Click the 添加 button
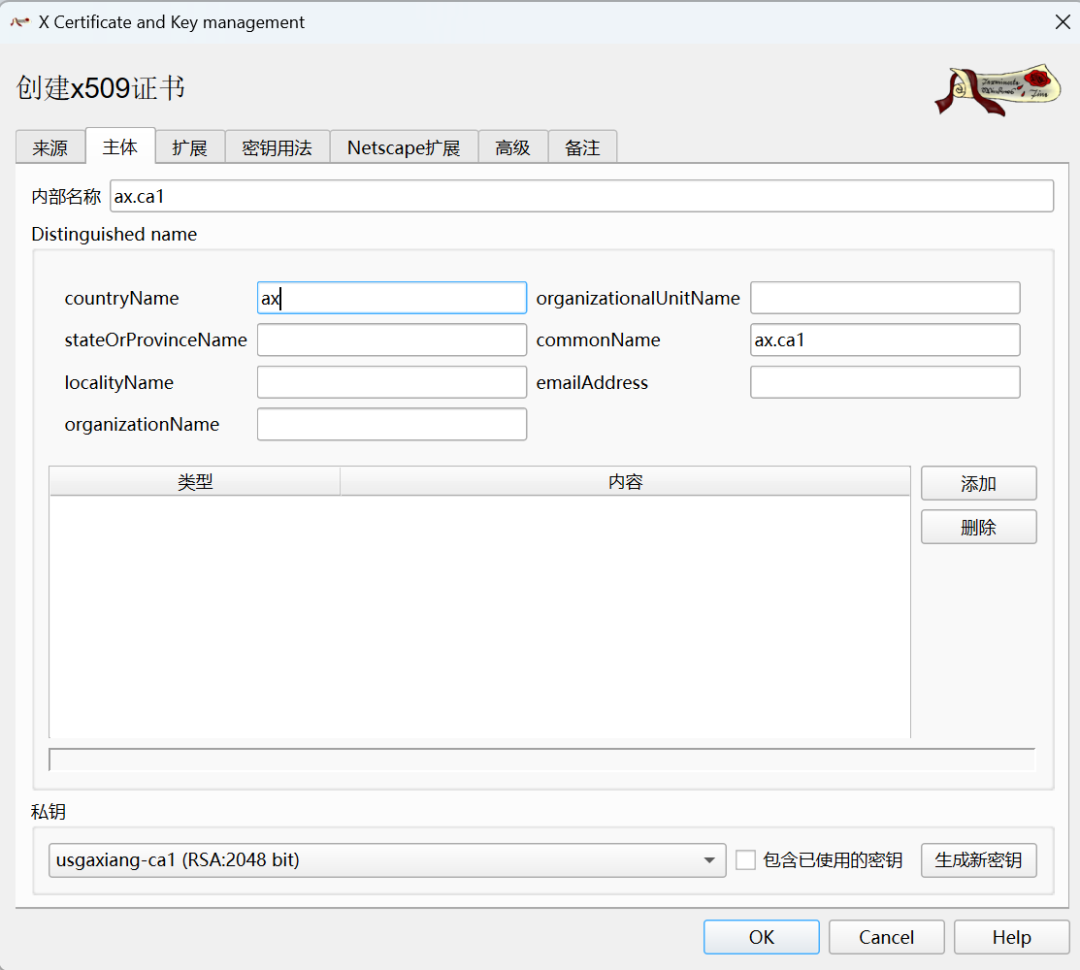 (x=979, y=484)
